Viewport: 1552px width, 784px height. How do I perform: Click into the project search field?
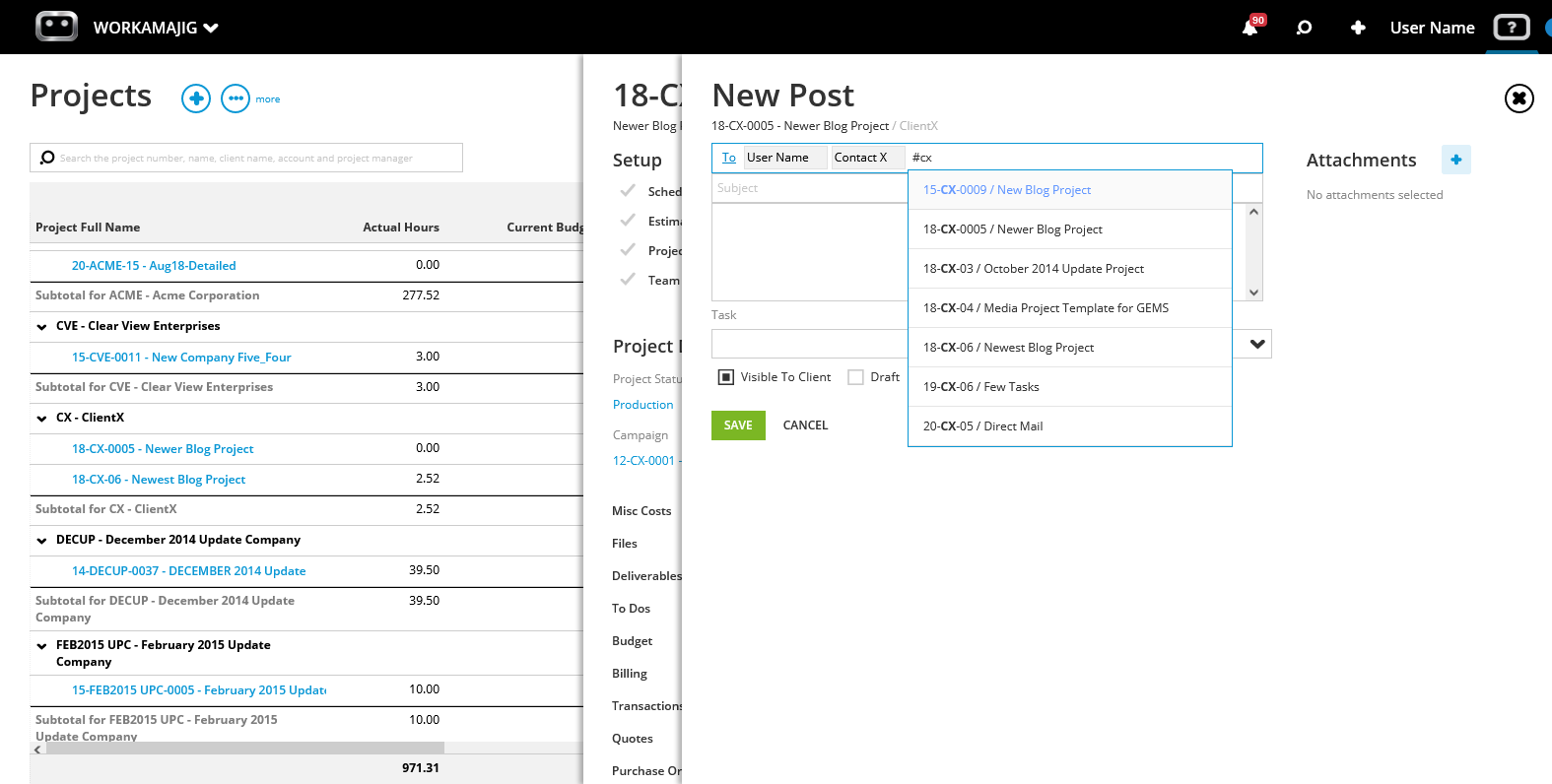coord(246,158)
